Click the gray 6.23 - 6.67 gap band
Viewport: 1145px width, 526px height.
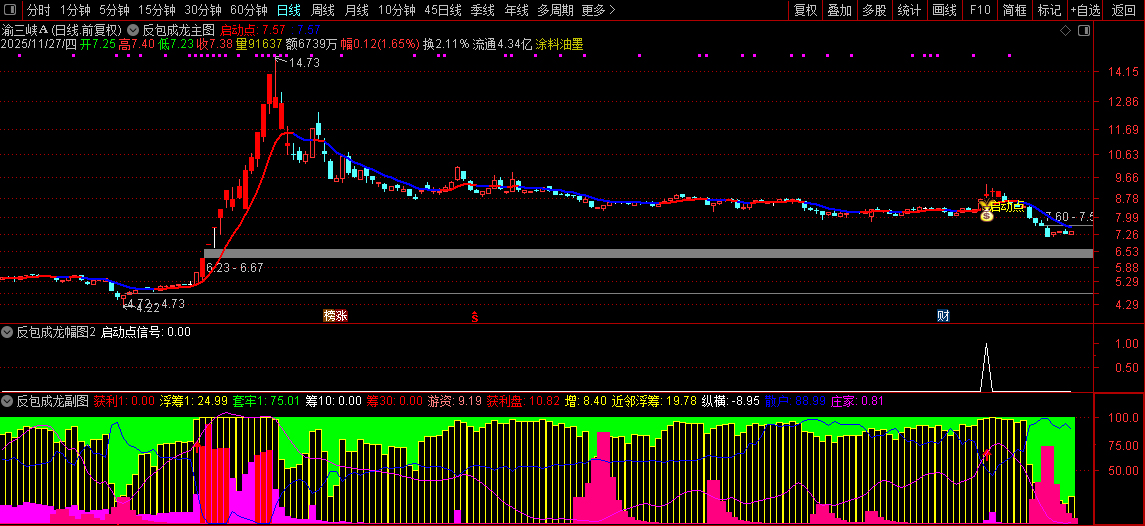[x=648, y=253]
